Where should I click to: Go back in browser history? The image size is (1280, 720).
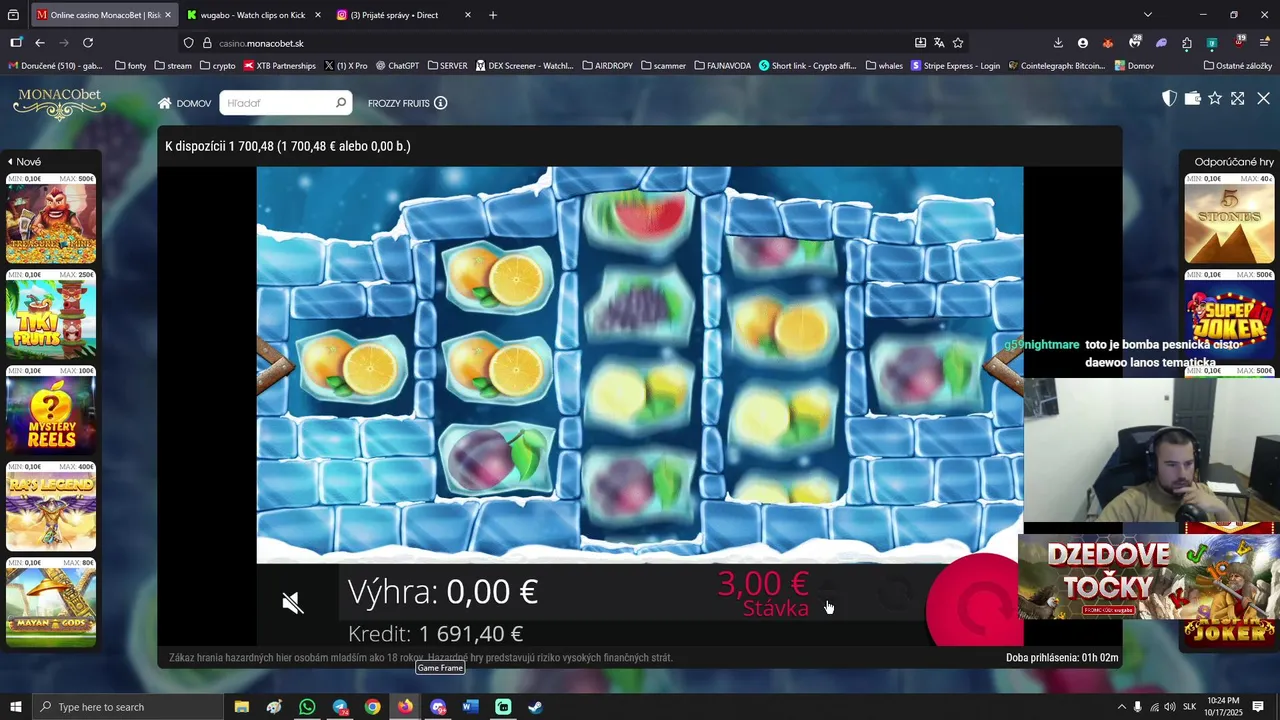coord(40,43)
